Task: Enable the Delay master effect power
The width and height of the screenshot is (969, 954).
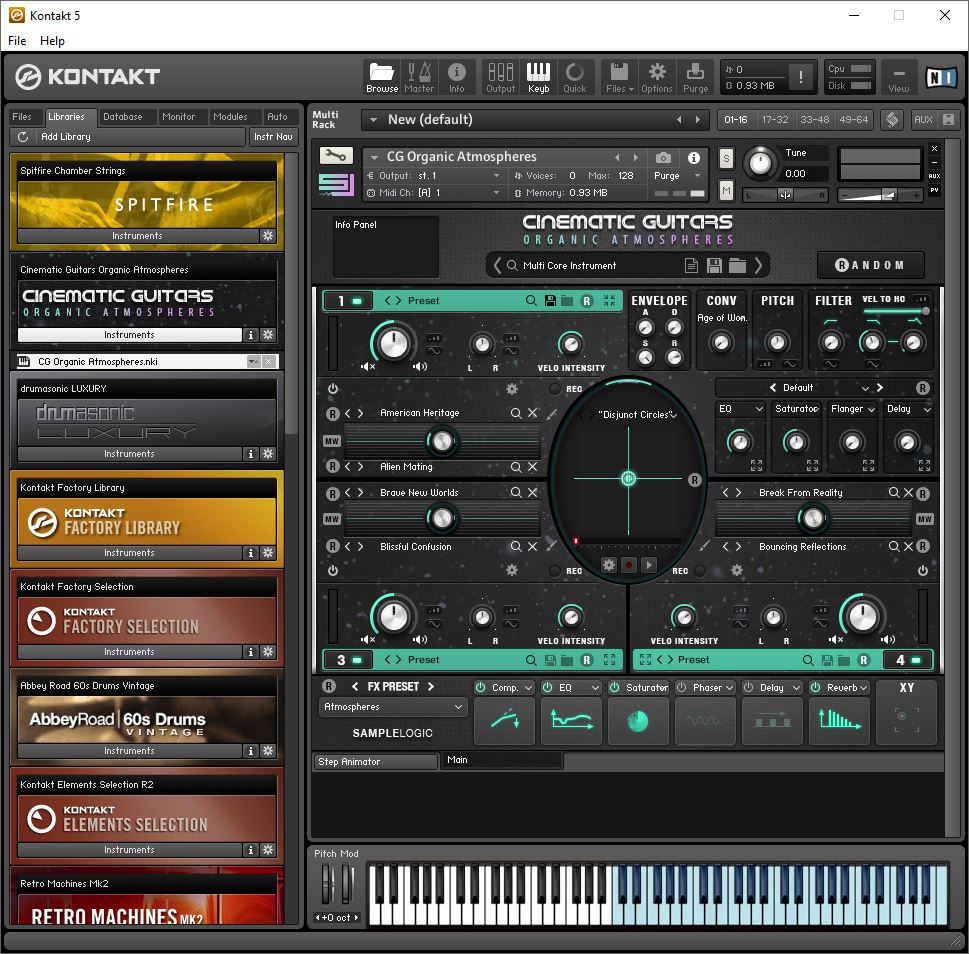Action: coord(748,687)
